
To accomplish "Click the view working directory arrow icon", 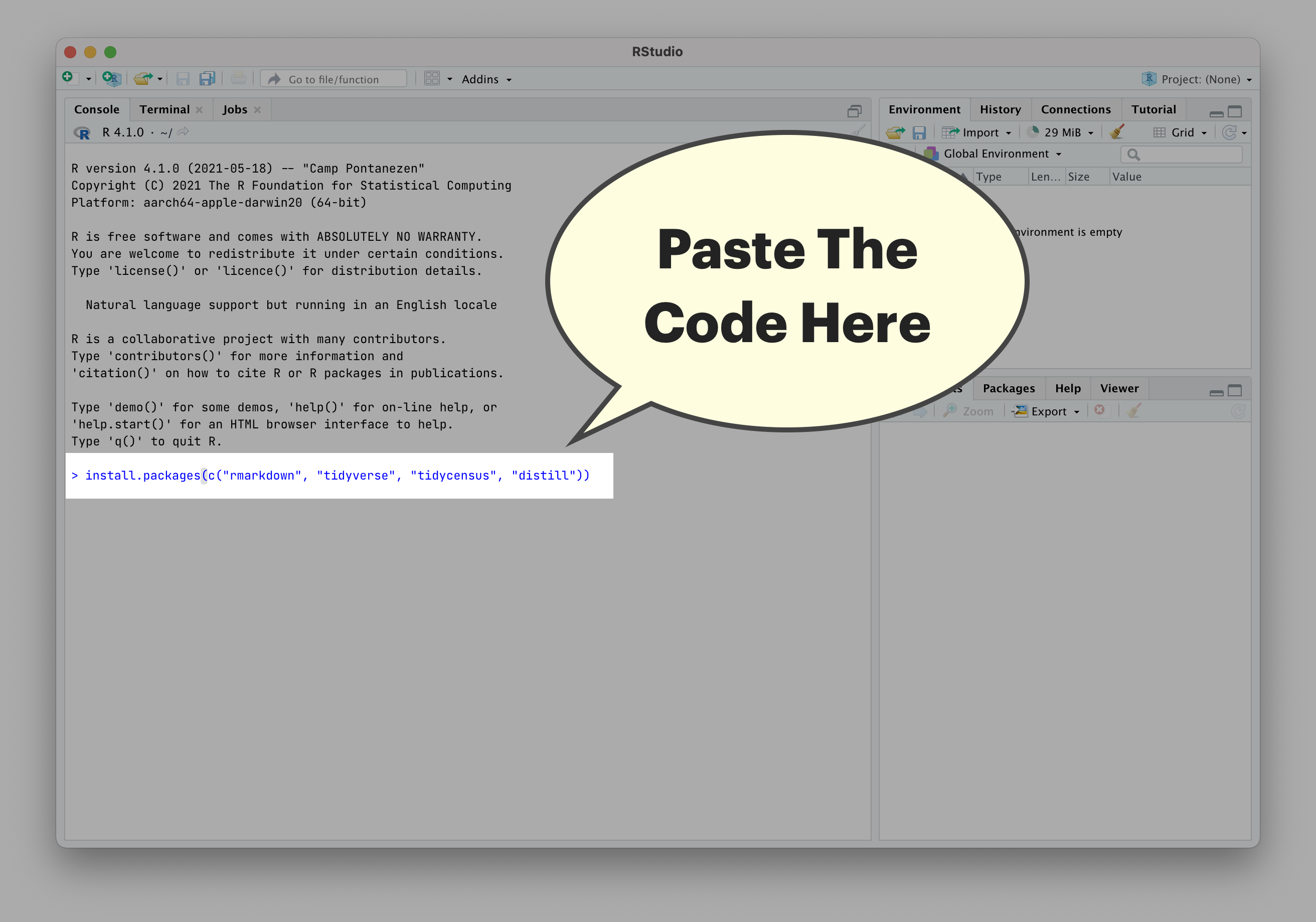I will [184, 132].
